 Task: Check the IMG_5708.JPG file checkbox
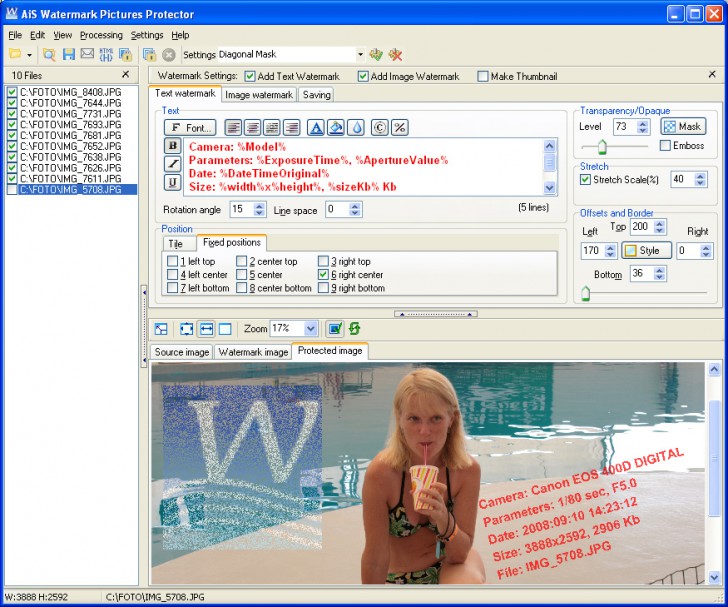12,189
